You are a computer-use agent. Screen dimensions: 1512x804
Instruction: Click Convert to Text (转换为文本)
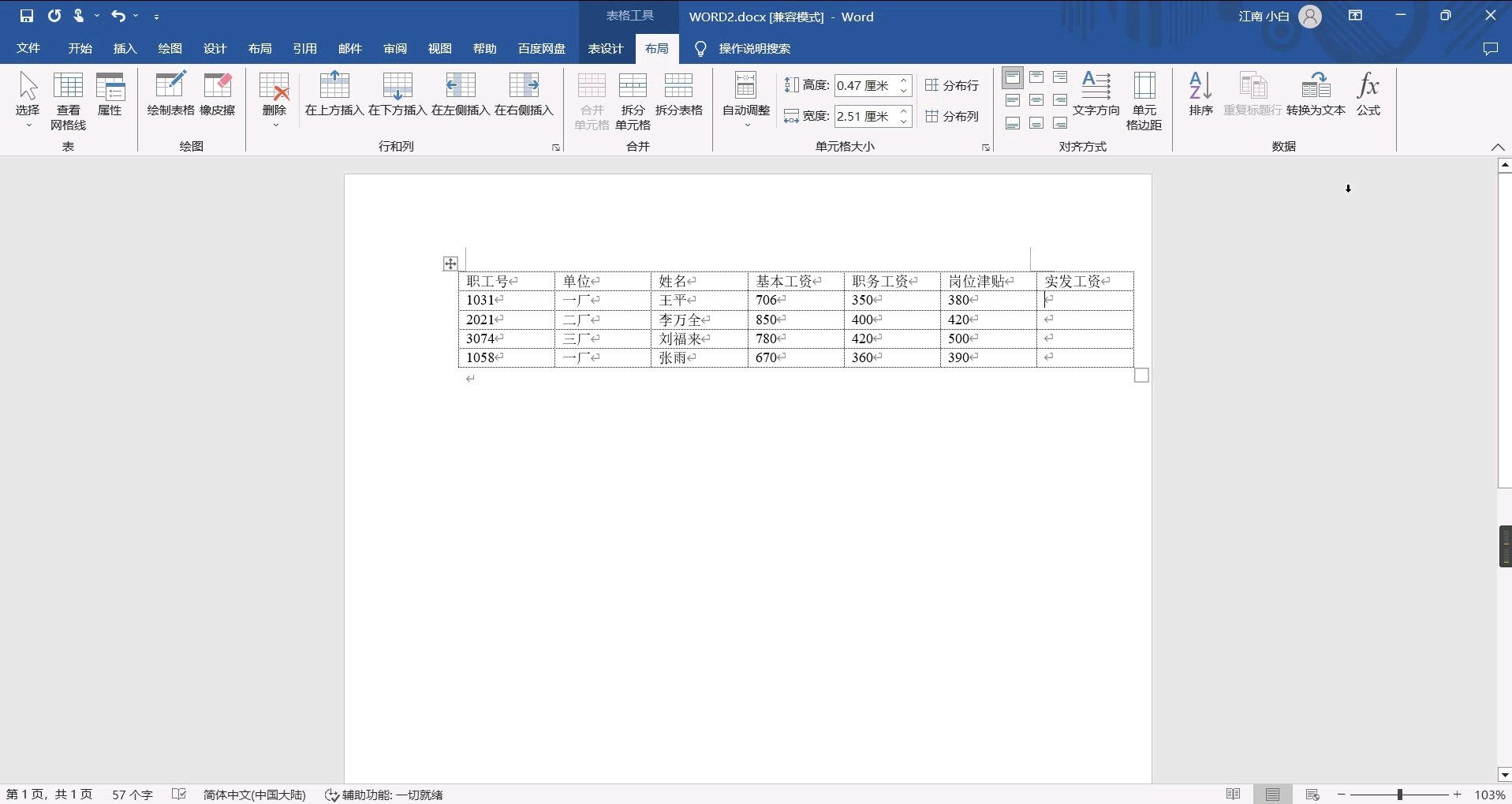1316,95
